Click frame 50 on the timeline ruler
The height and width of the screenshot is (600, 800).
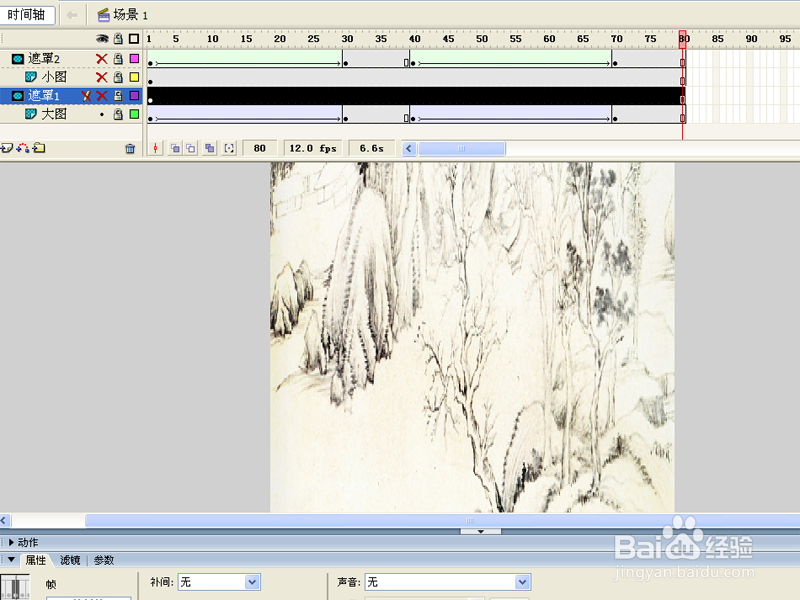pyautogui.click(x=482, y=39)
